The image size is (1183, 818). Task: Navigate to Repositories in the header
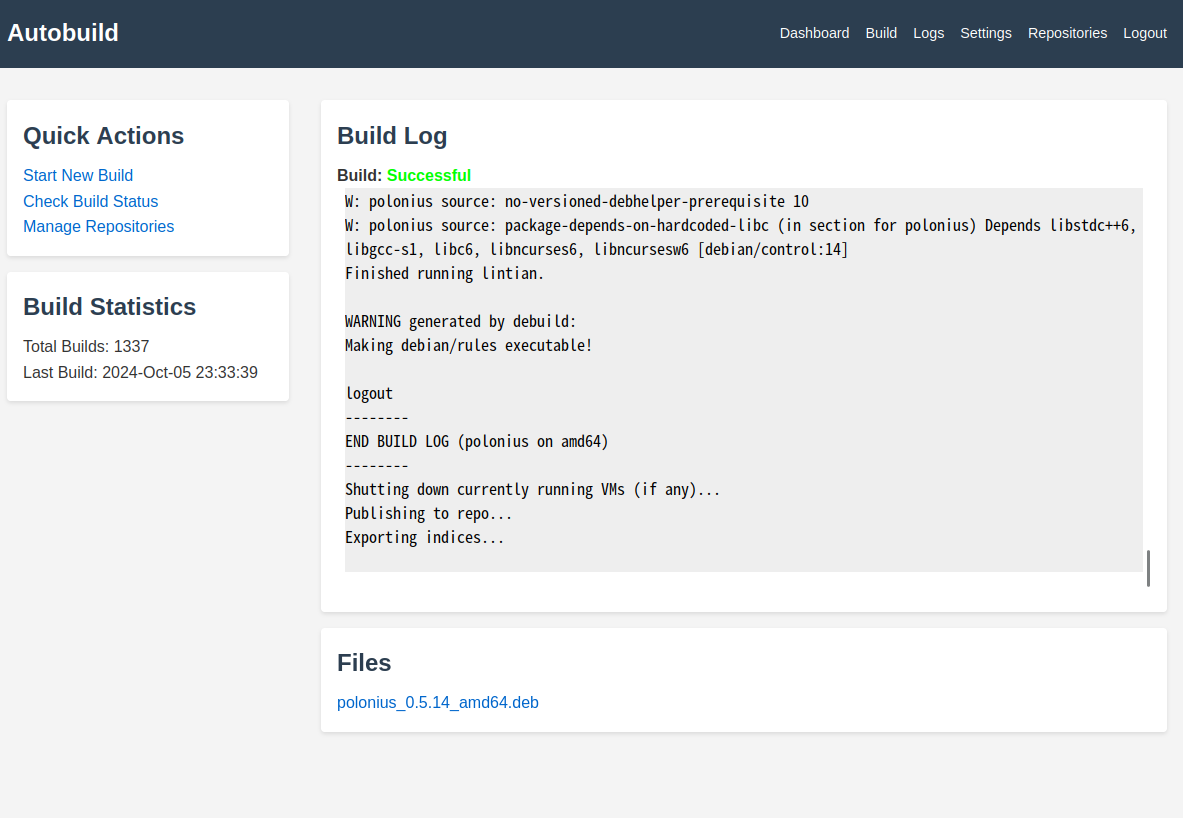[1067, 33]
